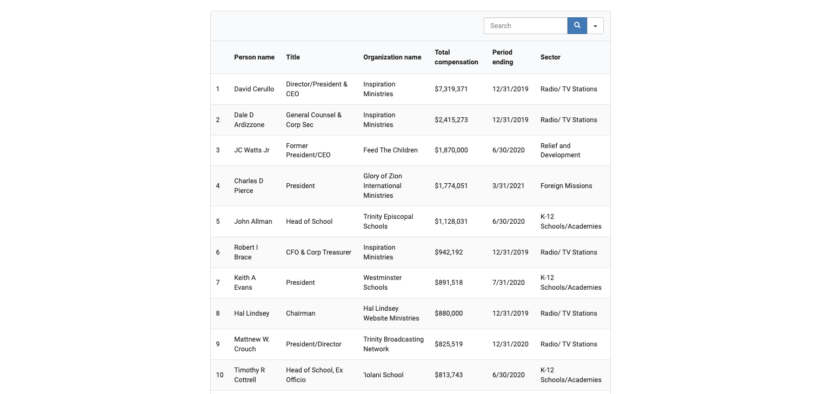Viewport: 820px width, 394px height.
Task: Click the $942,192 compensation value
Action: (x=449, y=252)
